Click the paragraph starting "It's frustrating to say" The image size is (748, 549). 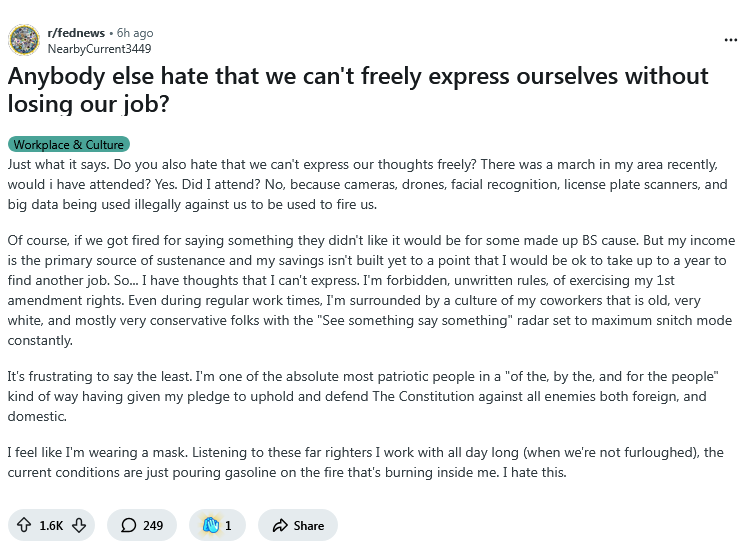370,387
